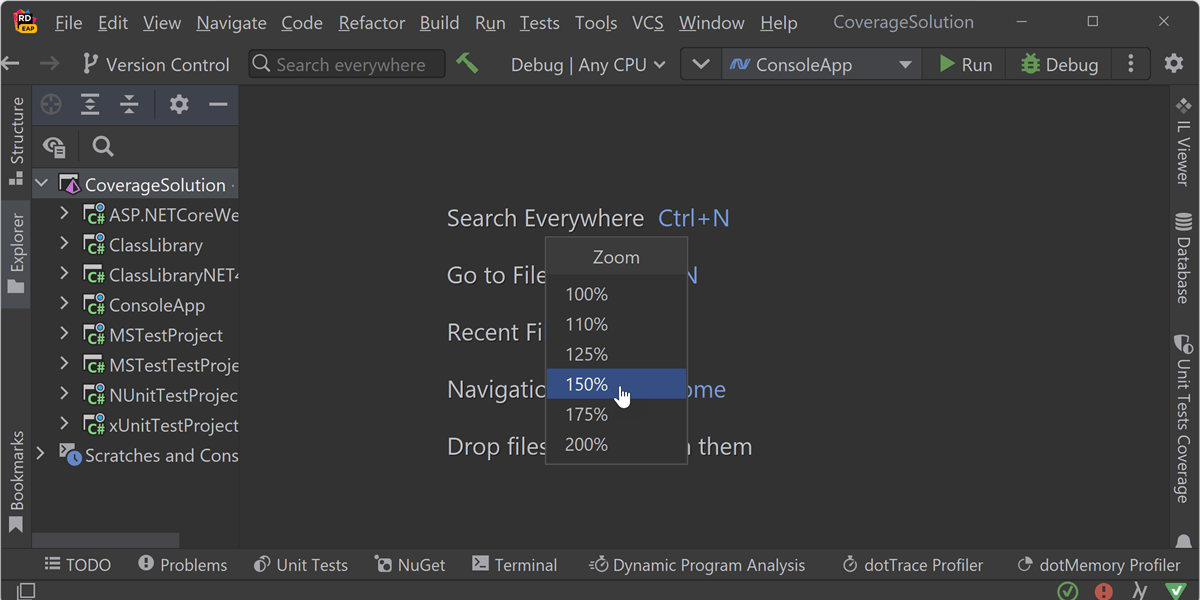
Task: Open Explorer options gear icon
Action: [179, 105]
